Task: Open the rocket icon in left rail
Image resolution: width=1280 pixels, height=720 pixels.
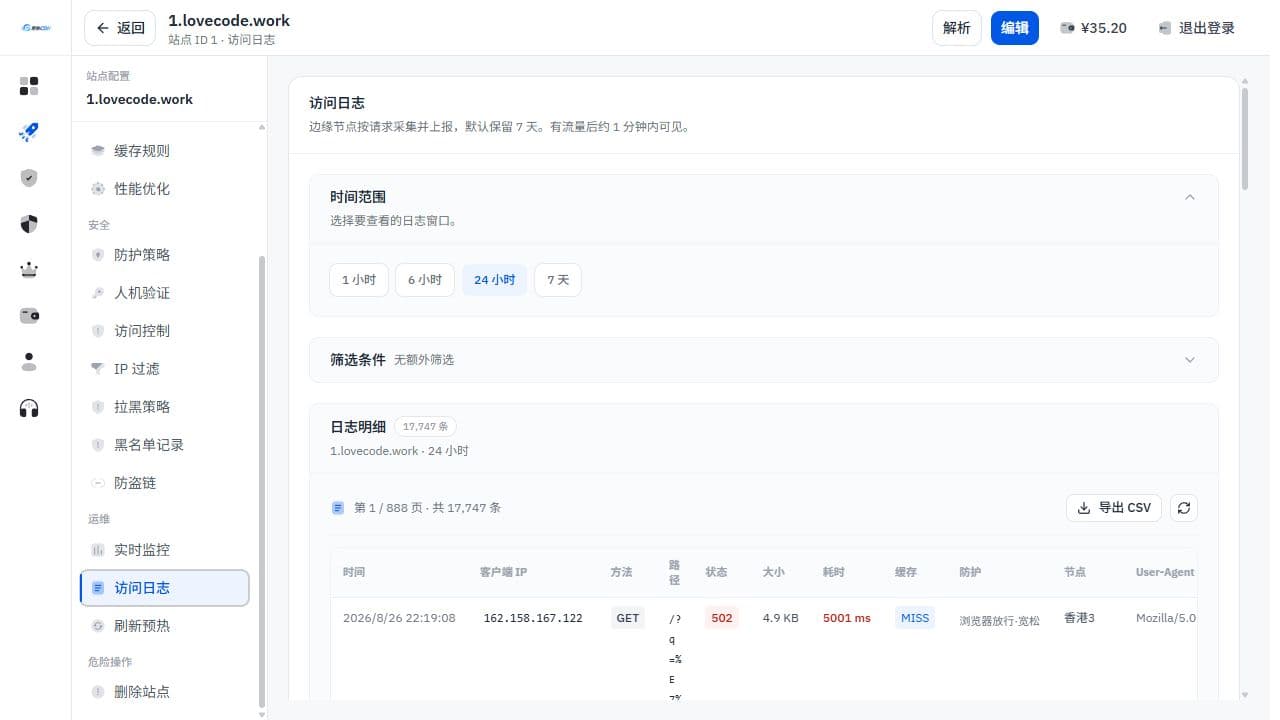Action: 29,132
